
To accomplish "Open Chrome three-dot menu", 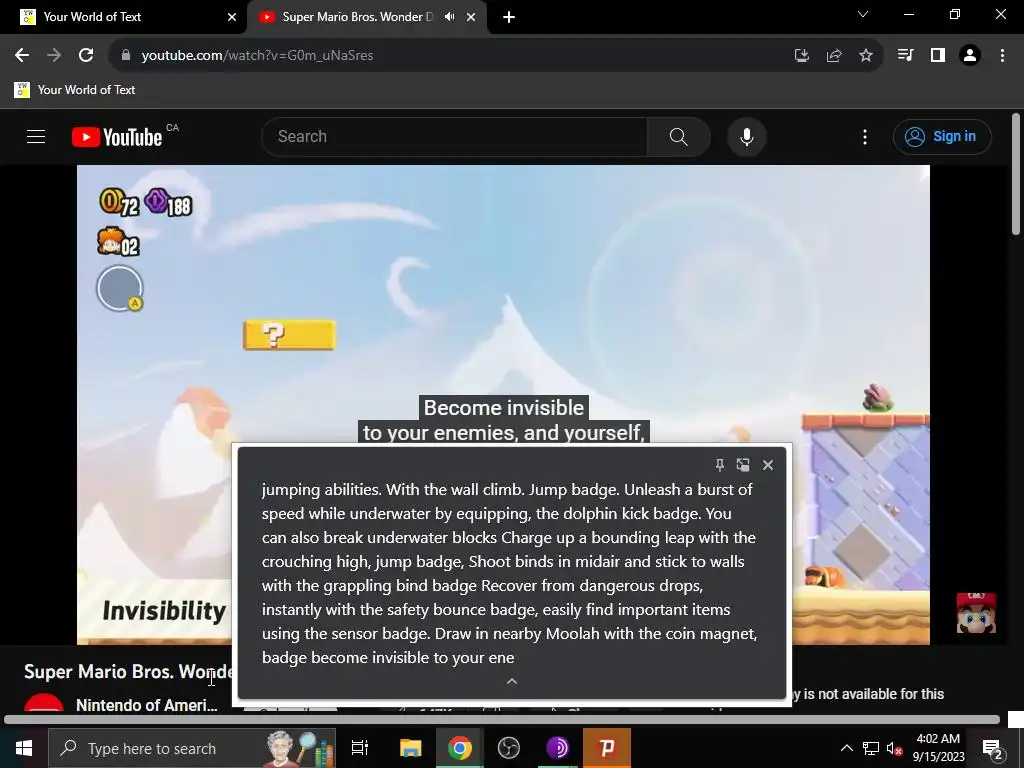I will (x=1002, y=56).
